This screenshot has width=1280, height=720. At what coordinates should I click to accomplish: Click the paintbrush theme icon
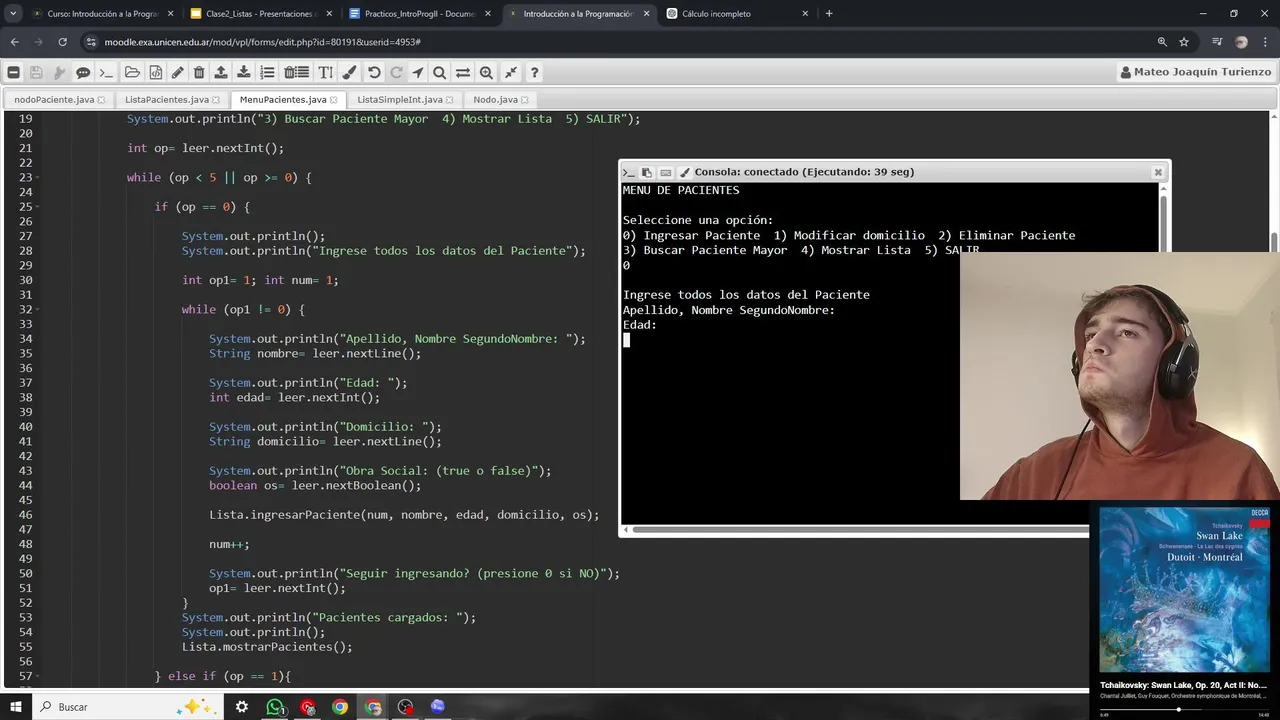(x=349, y=72)
